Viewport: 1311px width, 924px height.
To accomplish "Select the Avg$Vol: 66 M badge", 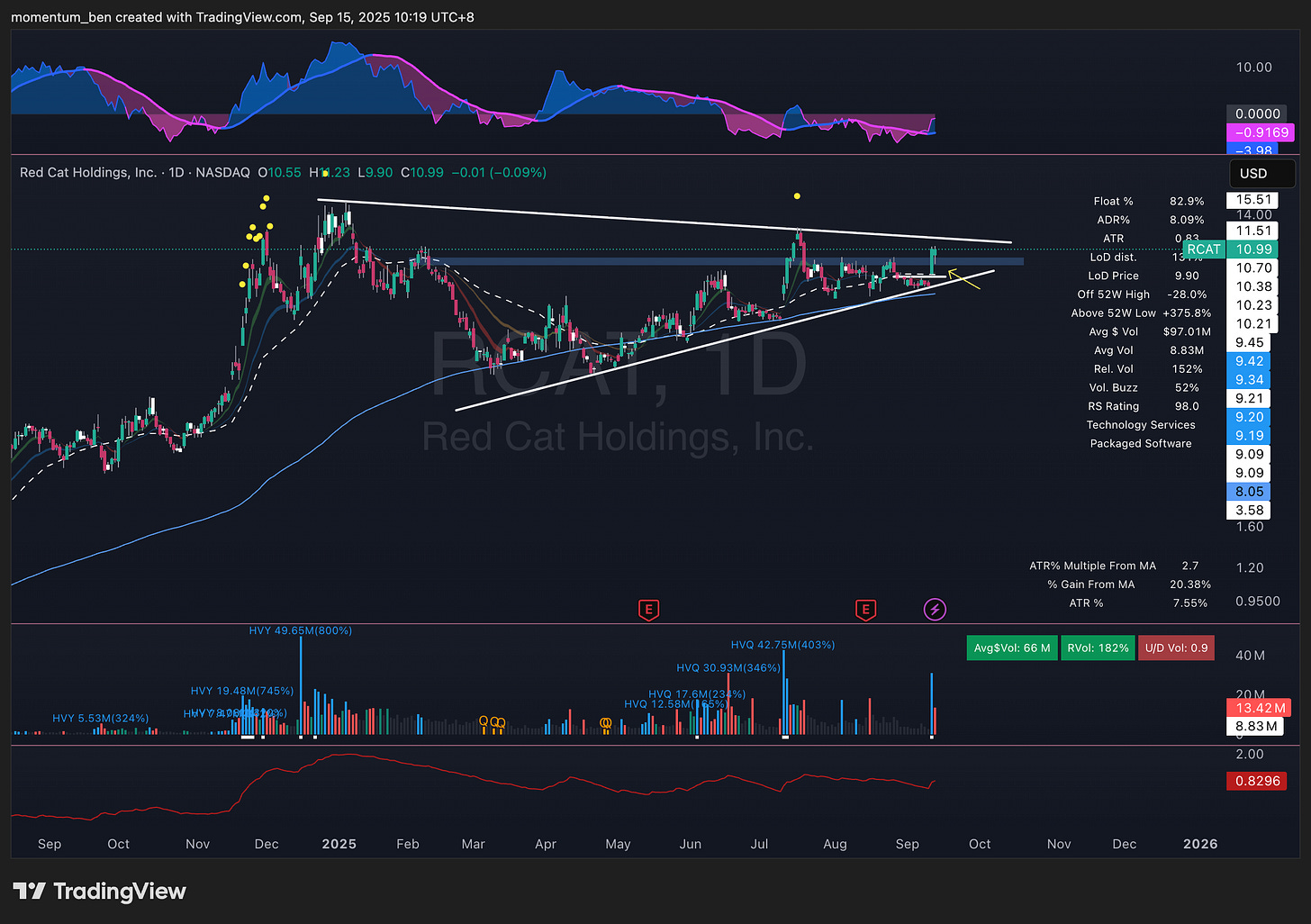I will click(x=1012, y=648).
